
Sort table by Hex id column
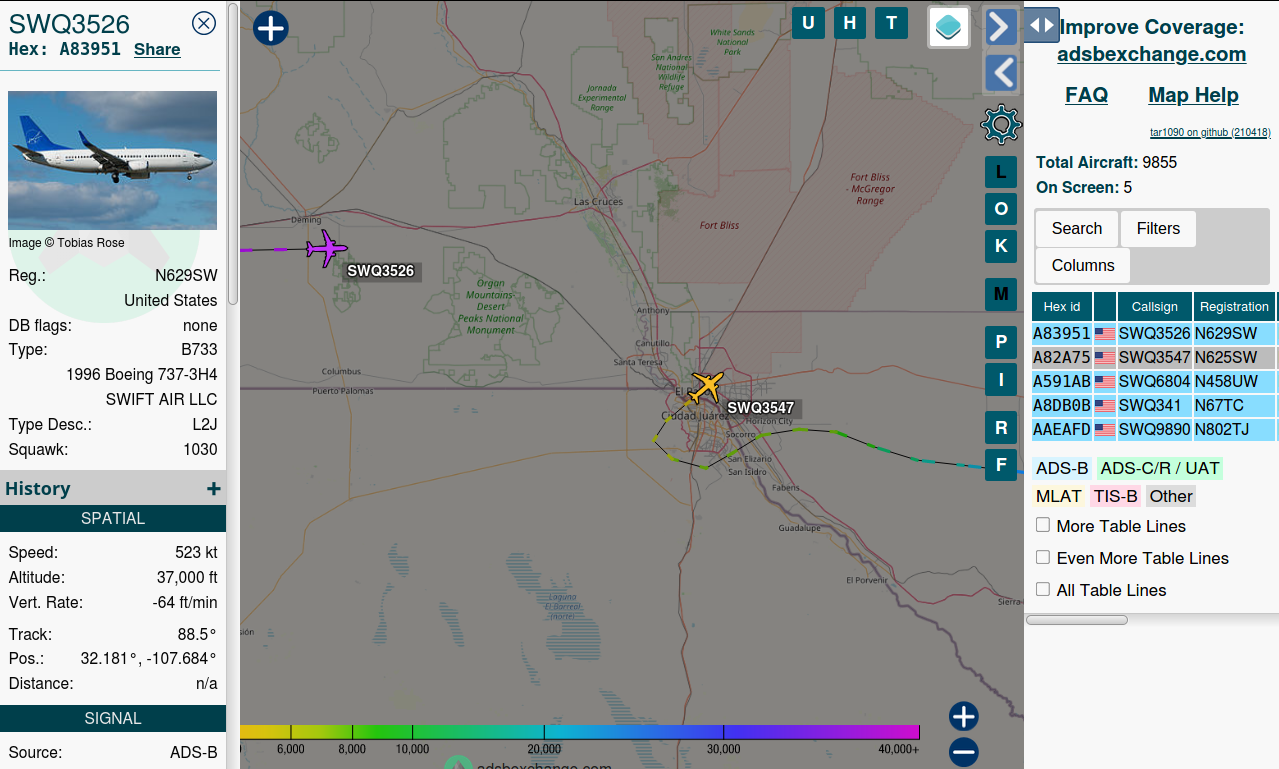coord(1062,307)
